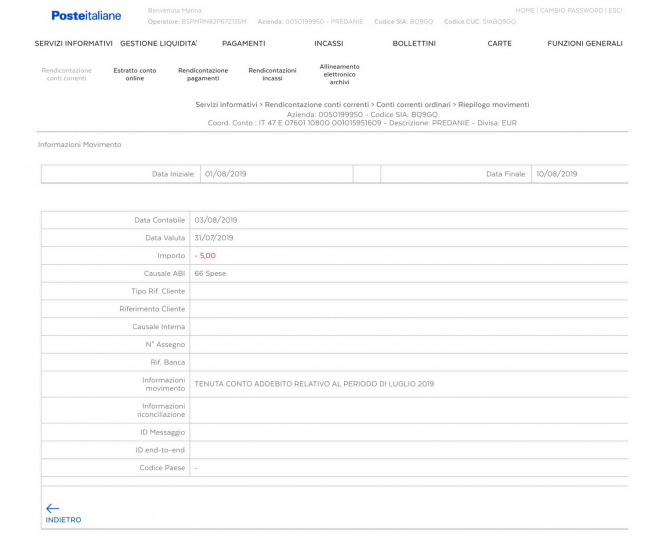
Task: Select Estratto conto online submenu
Action: point(135,74)
